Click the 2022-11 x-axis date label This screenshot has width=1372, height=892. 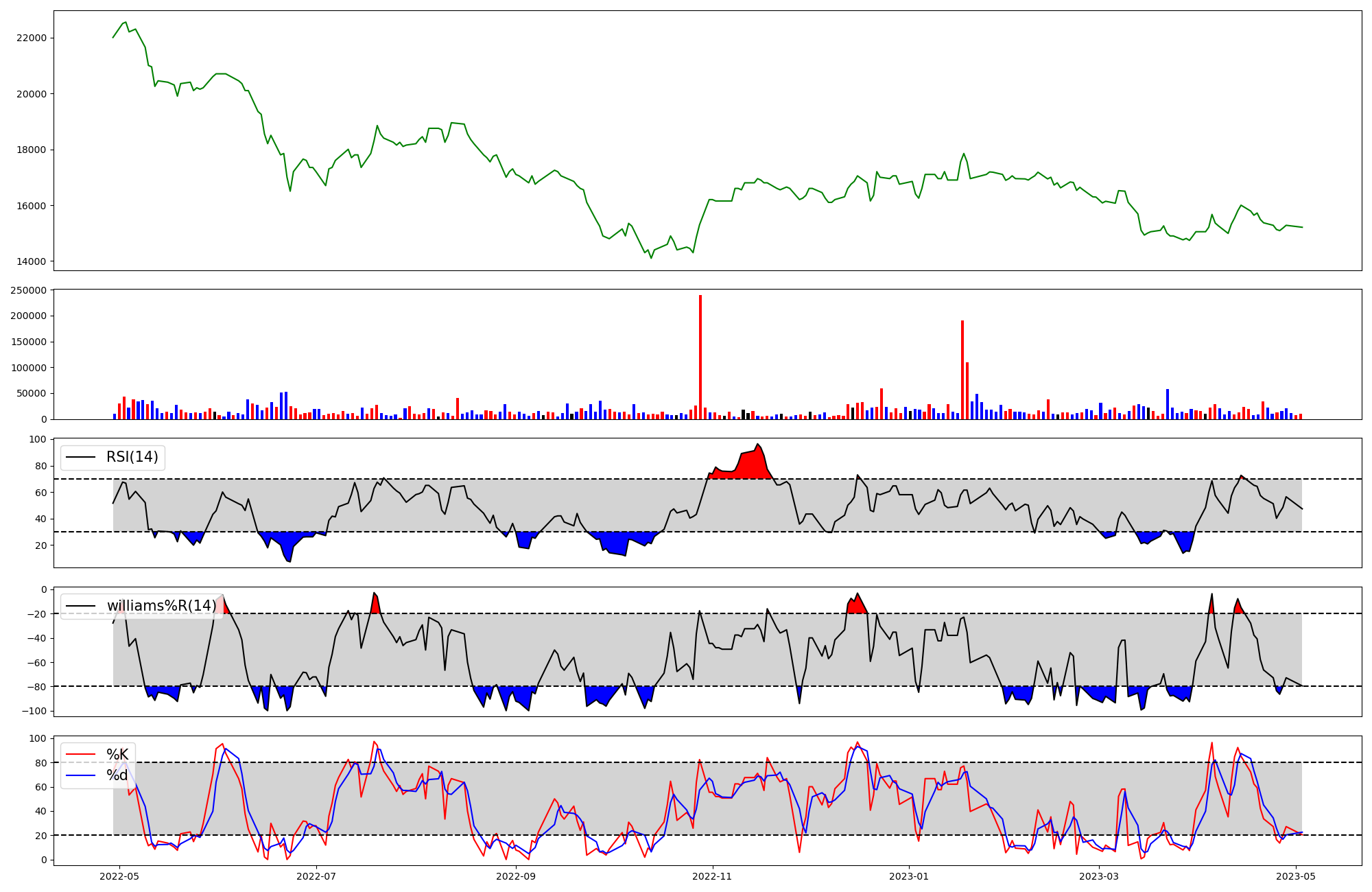coord(713,876)
